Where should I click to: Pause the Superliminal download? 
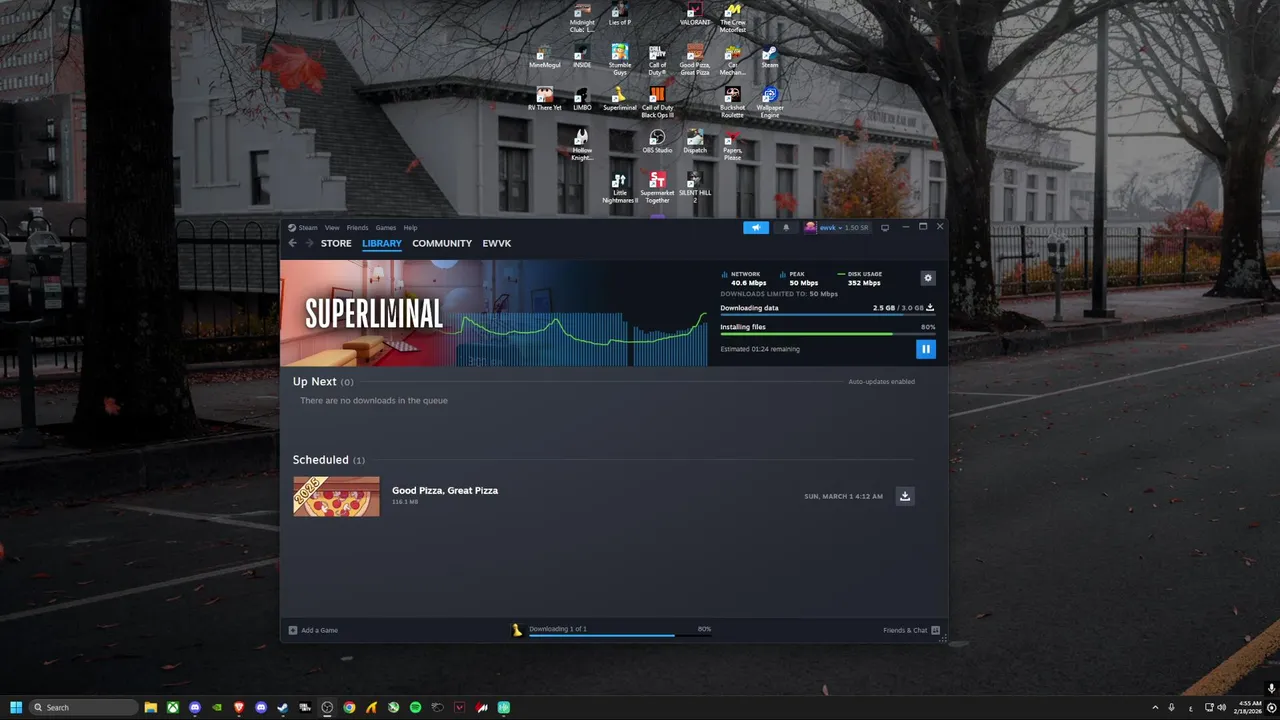925,349
